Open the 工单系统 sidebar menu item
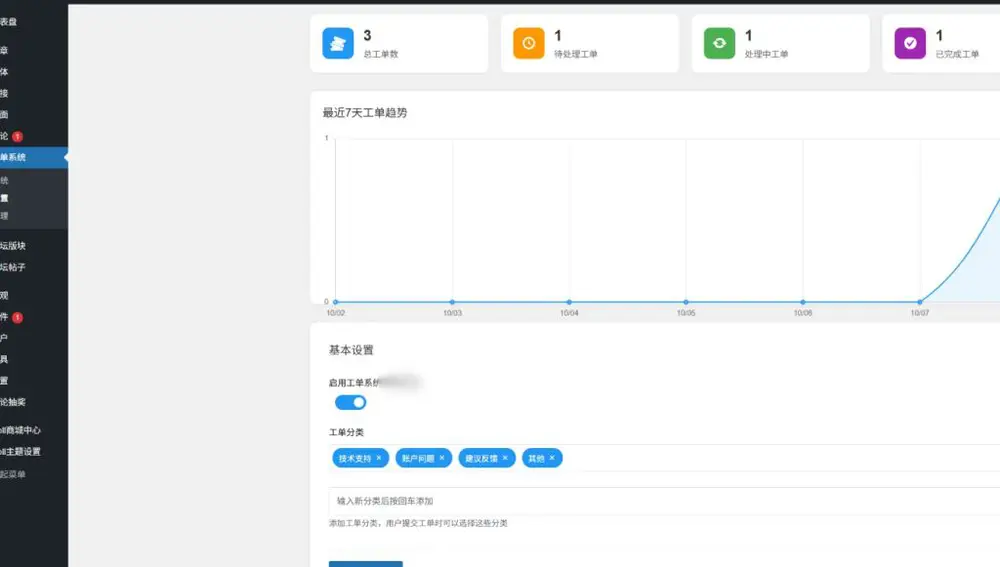The image size is (1000, 567). pyautogui.click(x=34, y=158)
